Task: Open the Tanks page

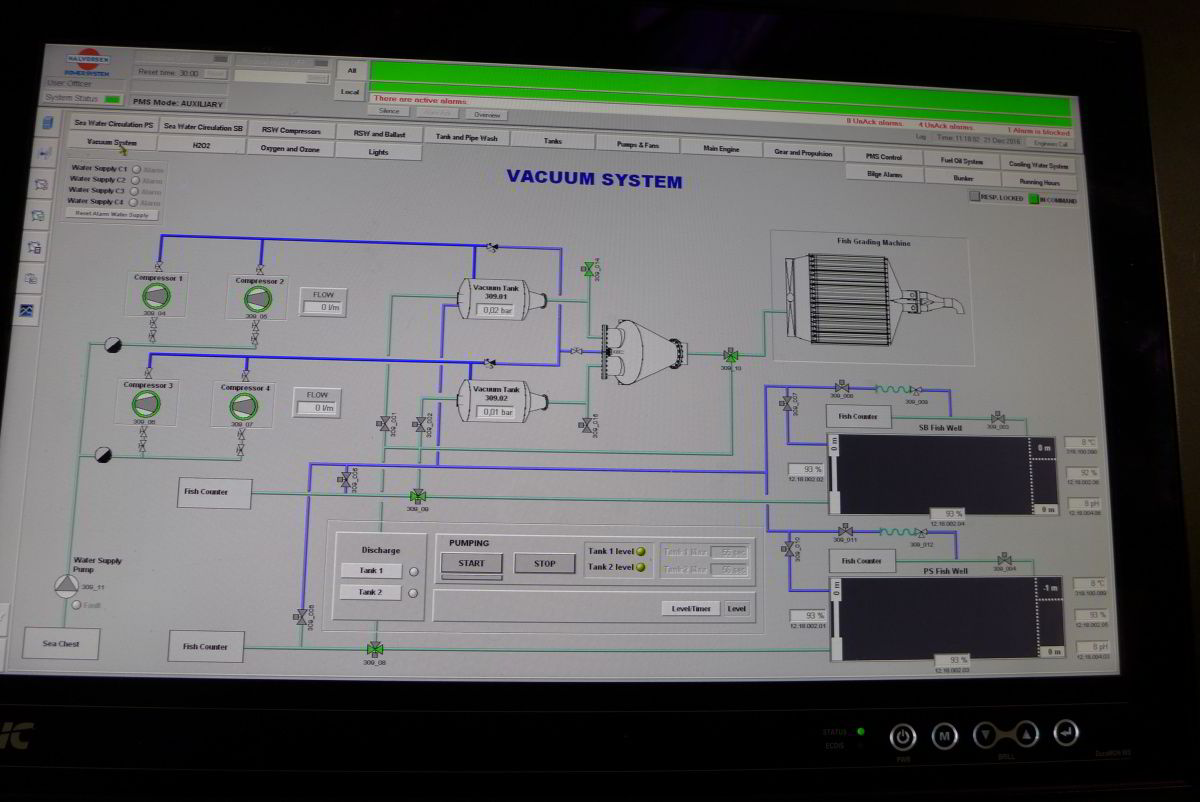Action: tap(553, 142)
